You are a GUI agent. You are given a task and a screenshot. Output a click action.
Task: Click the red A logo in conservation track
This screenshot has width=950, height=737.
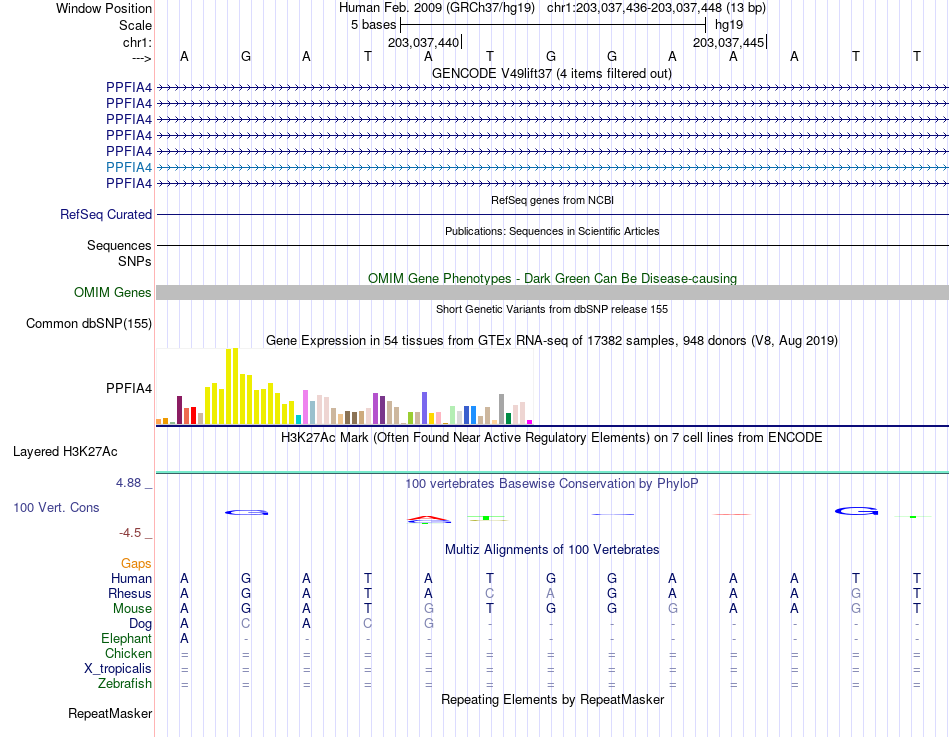click(428, 518)
